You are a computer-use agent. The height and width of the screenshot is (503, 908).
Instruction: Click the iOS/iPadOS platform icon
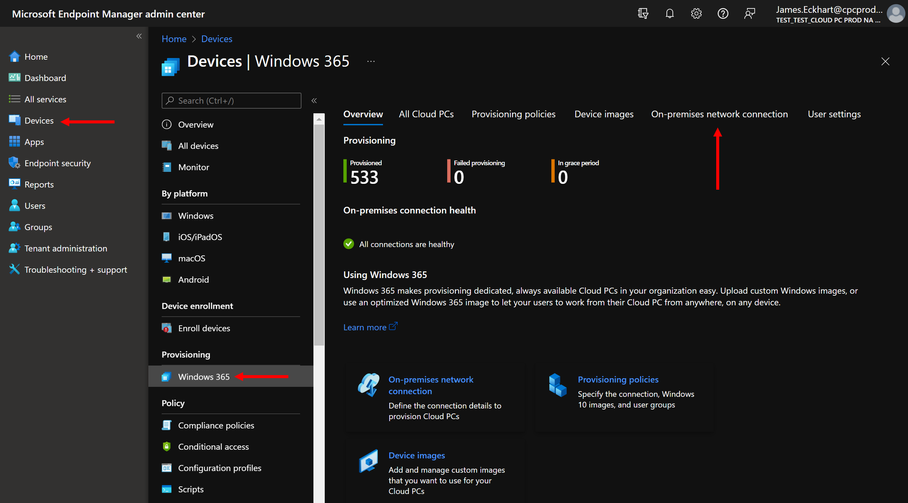click(167, 237)
